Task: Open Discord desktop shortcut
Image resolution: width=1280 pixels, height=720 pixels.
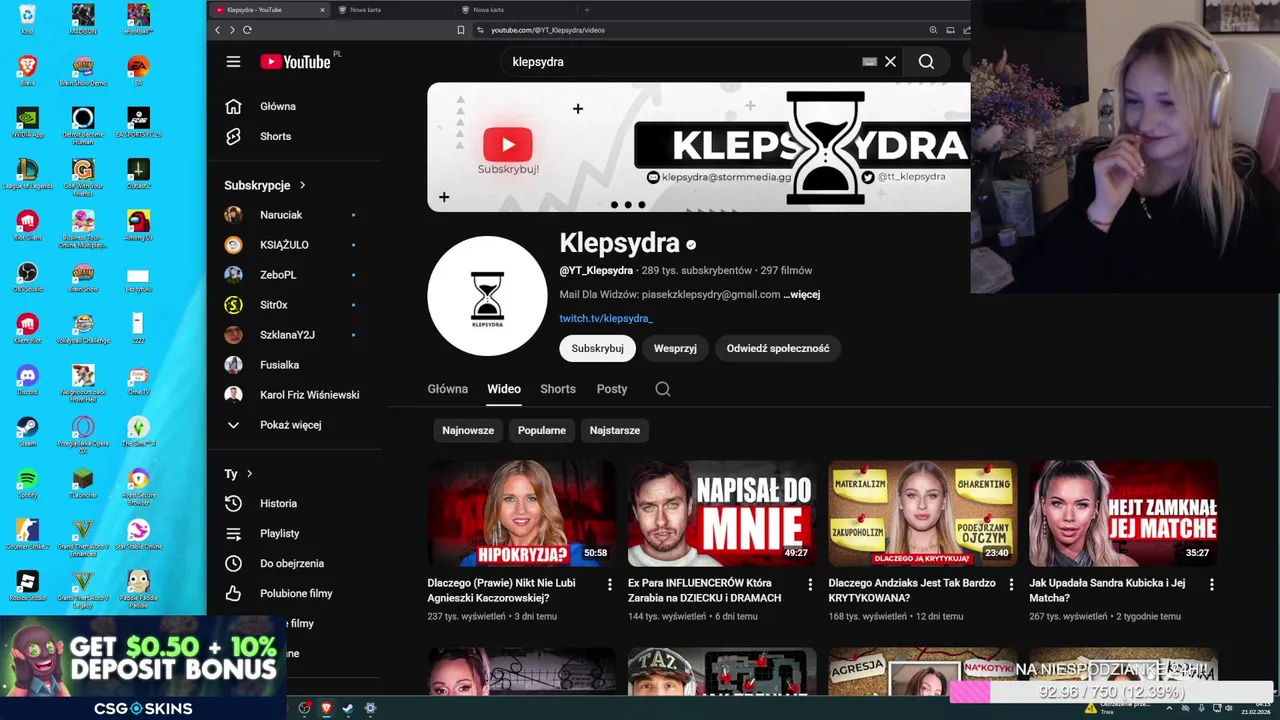Action: [27, 378]
